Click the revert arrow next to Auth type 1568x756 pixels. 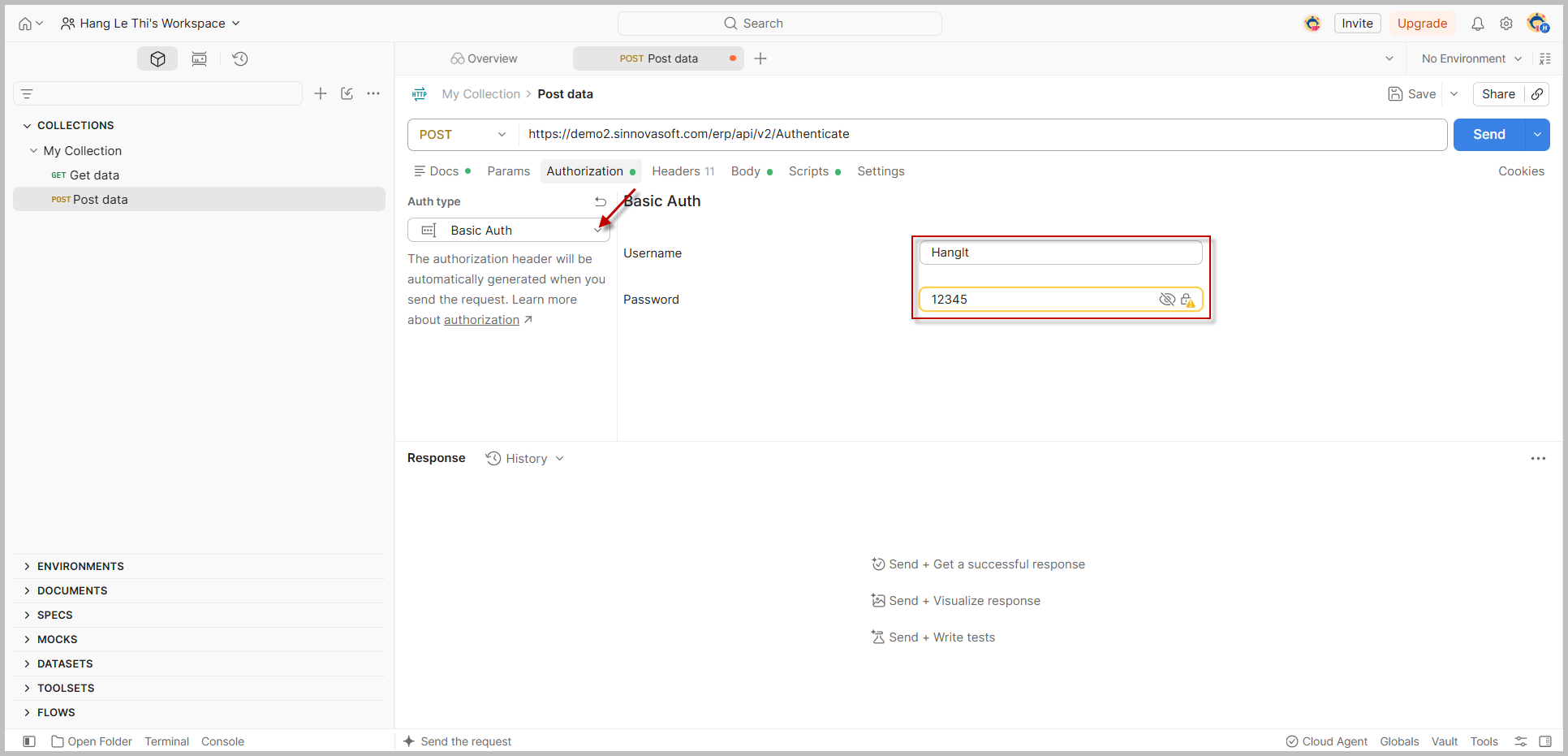(x=601, y=201)
